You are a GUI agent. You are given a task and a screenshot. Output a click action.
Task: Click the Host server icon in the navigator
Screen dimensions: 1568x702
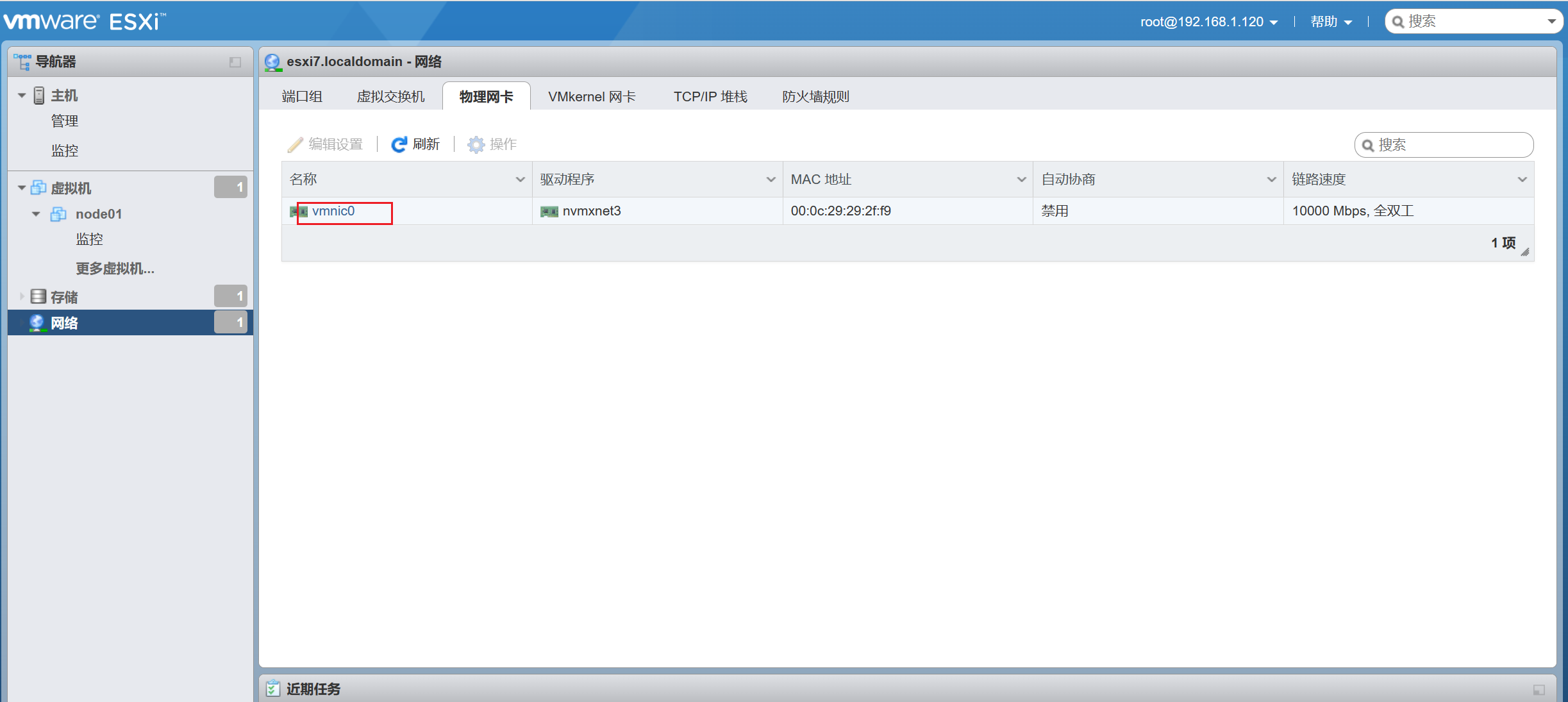(x=39, y=96)
